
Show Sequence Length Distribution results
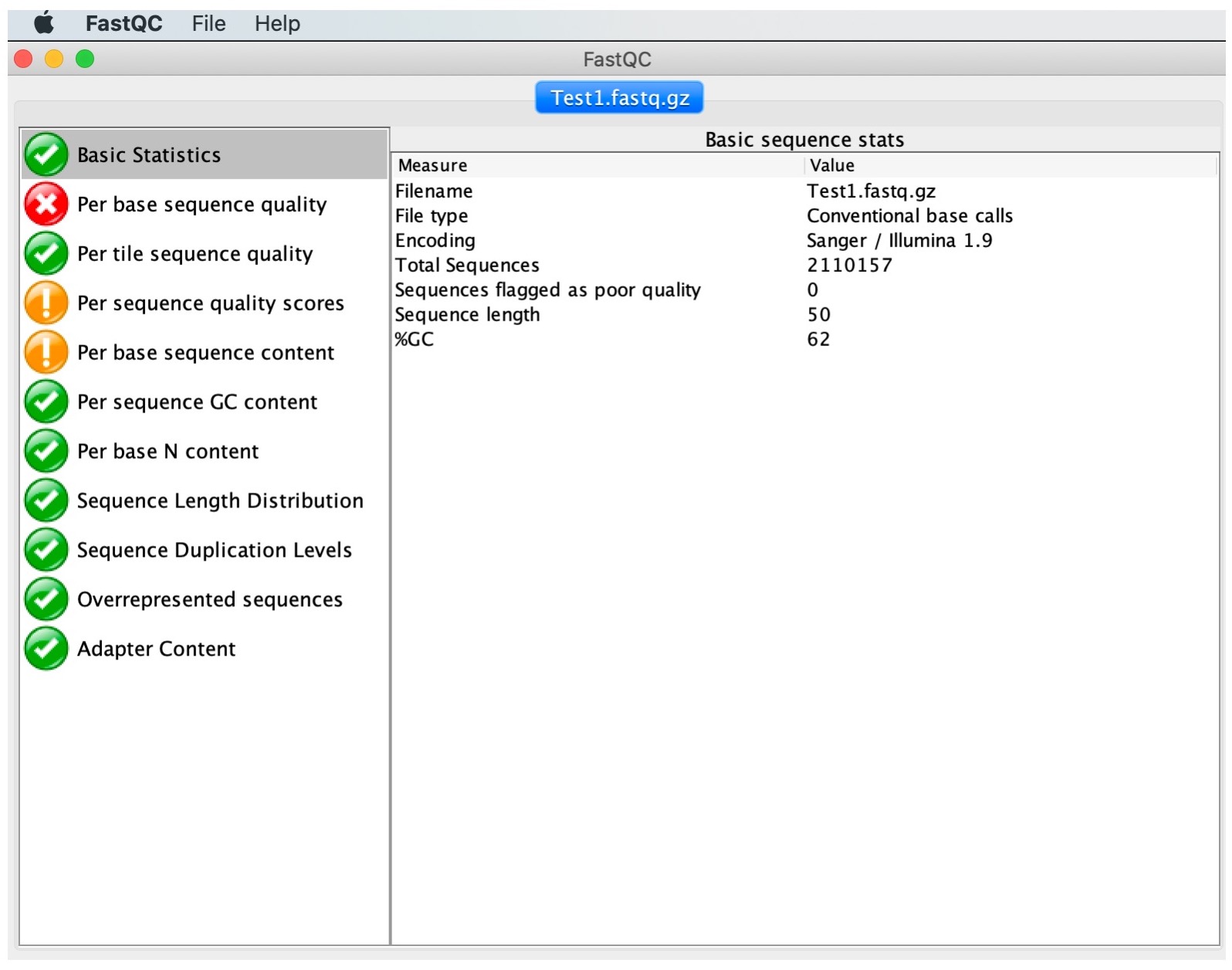click(x=220, y=500)
